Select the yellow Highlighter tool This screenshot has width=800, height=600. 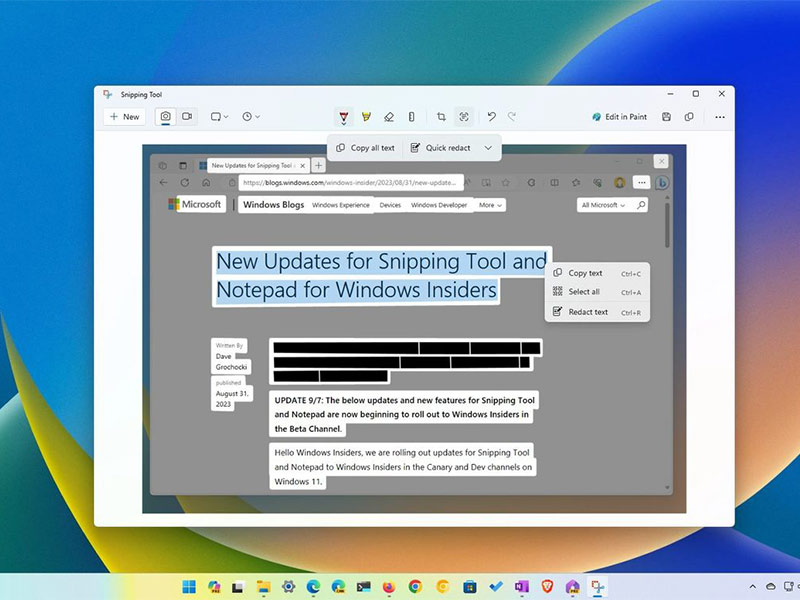[366, 117]
